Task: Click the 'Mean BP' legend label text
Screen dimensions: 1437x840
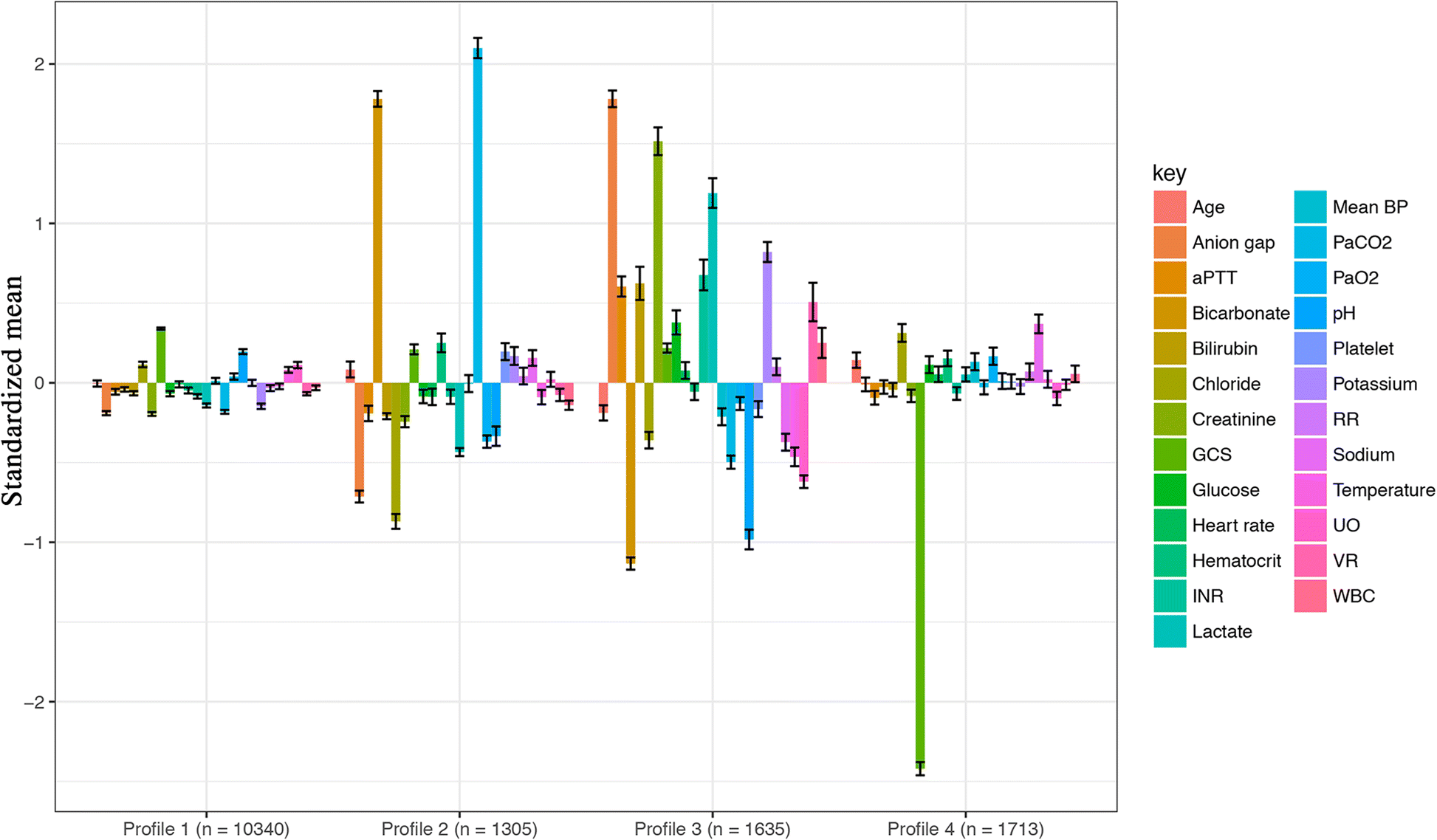Action: [x=1371, y=207]
